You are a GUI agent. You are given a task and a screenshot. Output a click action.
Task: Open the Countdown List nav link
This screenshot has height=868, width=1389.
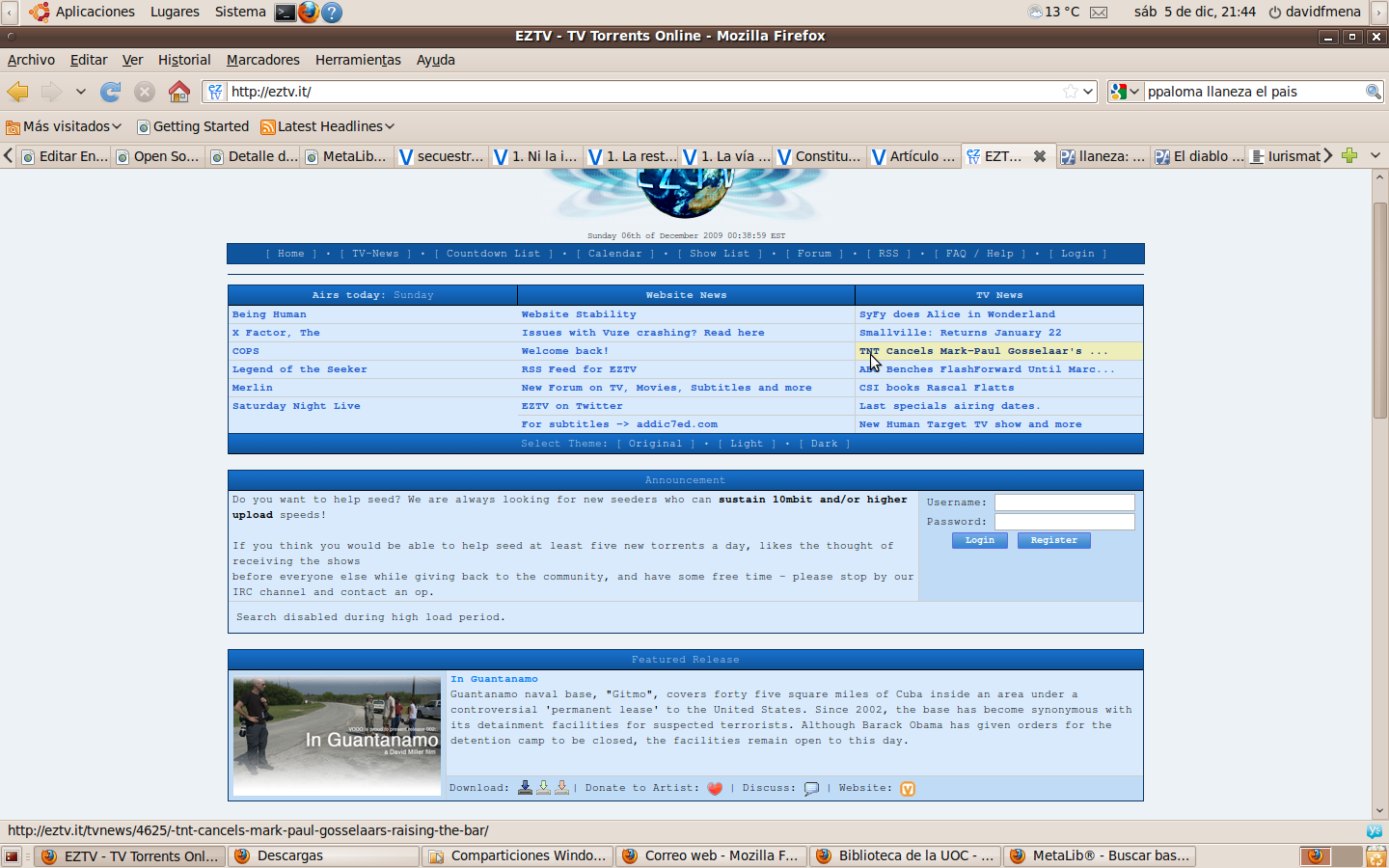(493, 254)
